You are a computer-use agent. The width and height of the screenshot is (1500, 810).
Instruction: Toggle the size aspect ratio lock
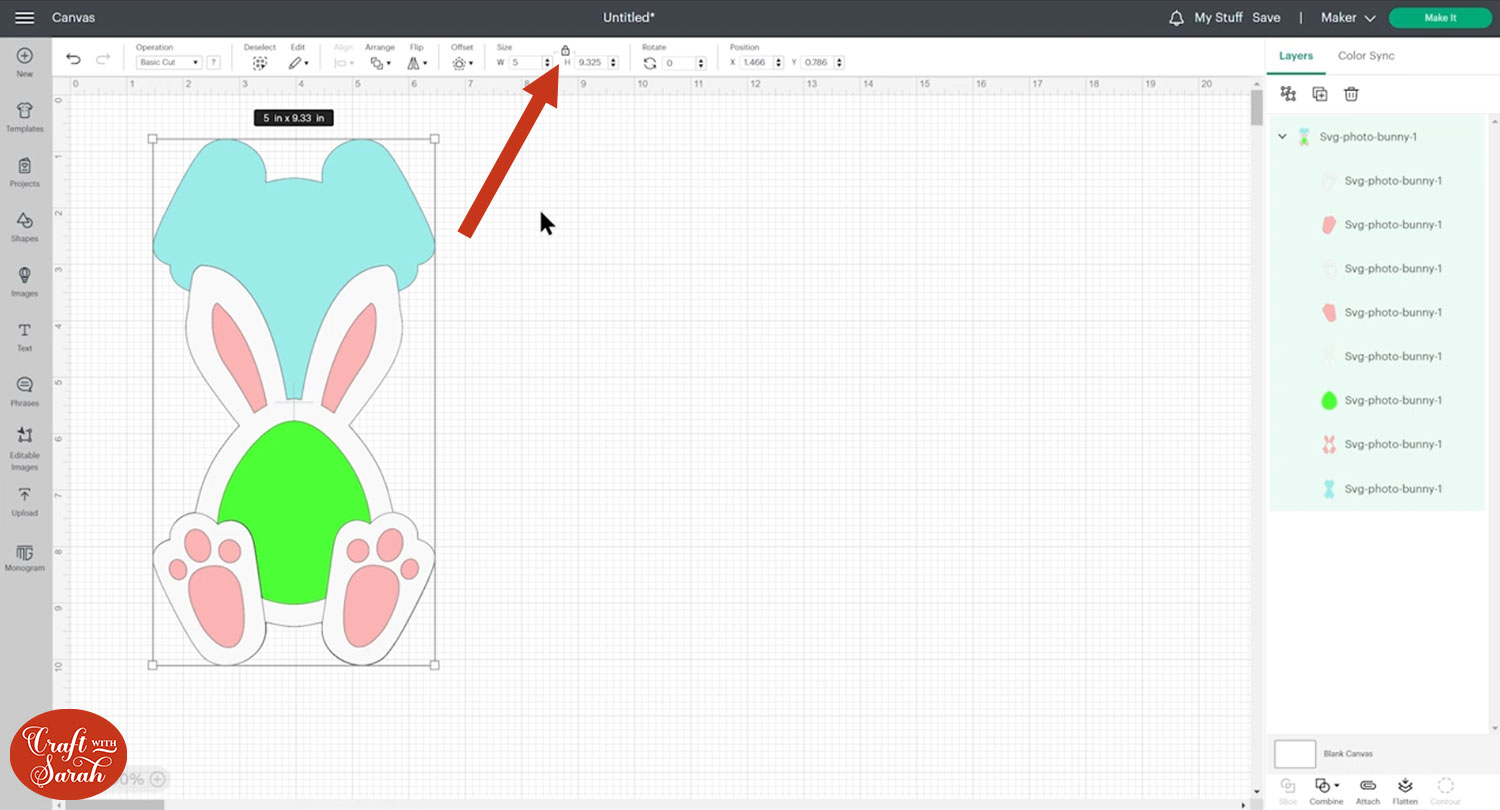565,50
